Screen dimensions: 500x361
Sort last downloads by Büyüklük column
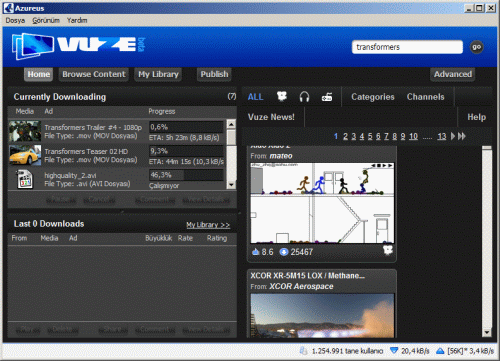tap(159, 238)
